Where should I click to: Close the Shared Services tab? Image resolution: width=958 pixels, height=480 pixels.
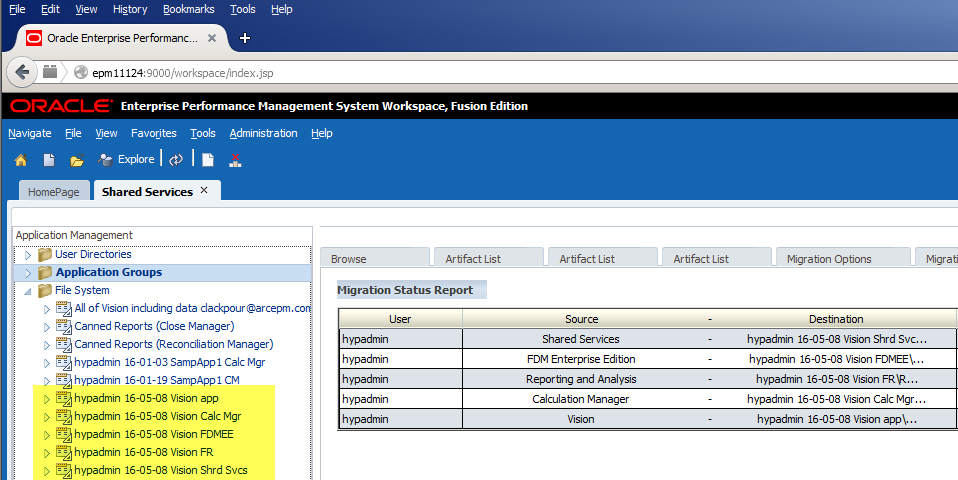point(204,191)
